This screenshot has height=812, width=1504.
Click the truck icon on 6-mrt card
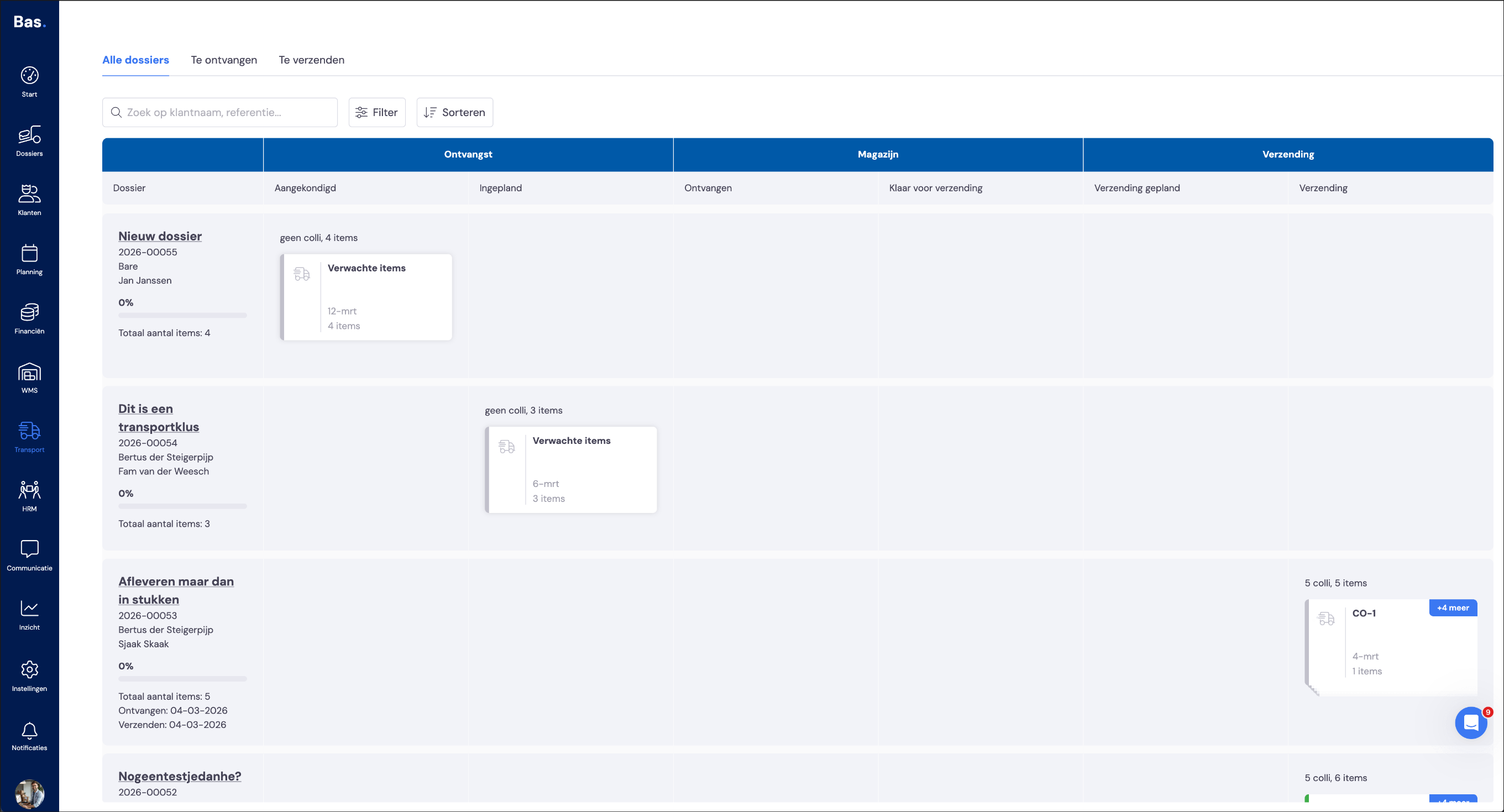click(507, 447)
